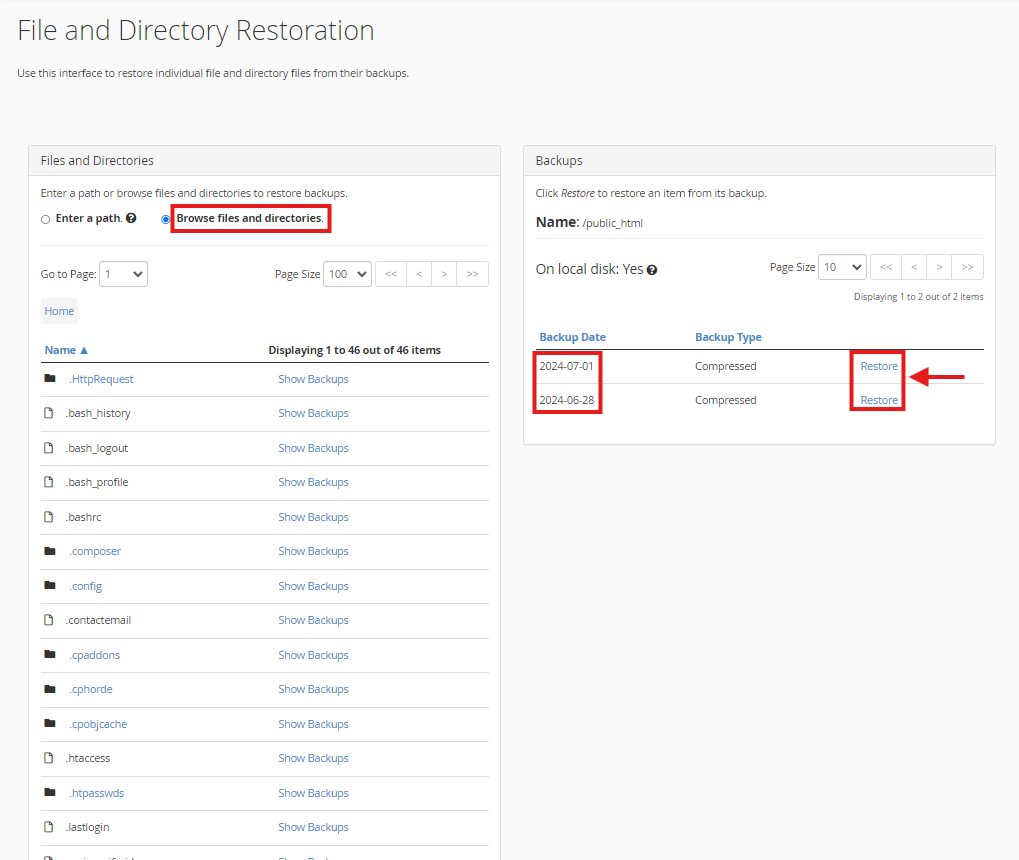This screenshot has width=1019, height=860.
Task: Click the .htaccess file name
Action: pyautogui.click(x=88, y=758)
